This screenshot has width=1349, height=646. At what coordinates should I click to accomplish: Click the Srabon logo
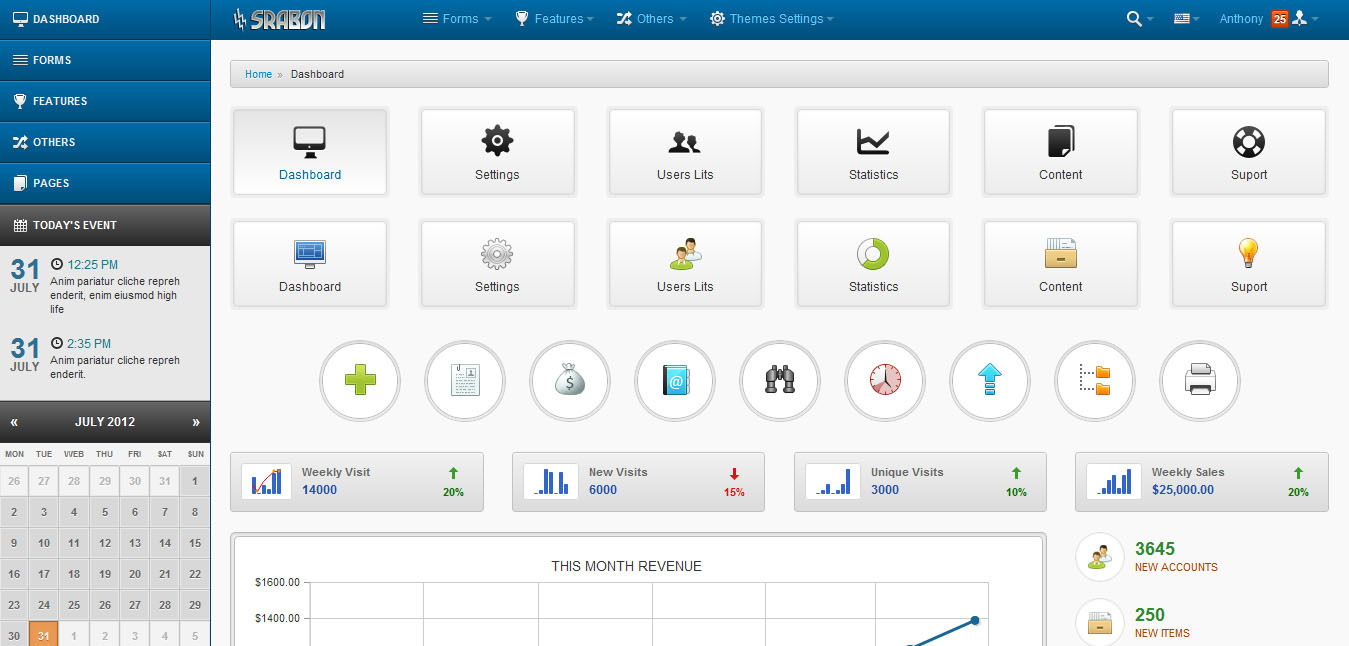pos(279,19)
